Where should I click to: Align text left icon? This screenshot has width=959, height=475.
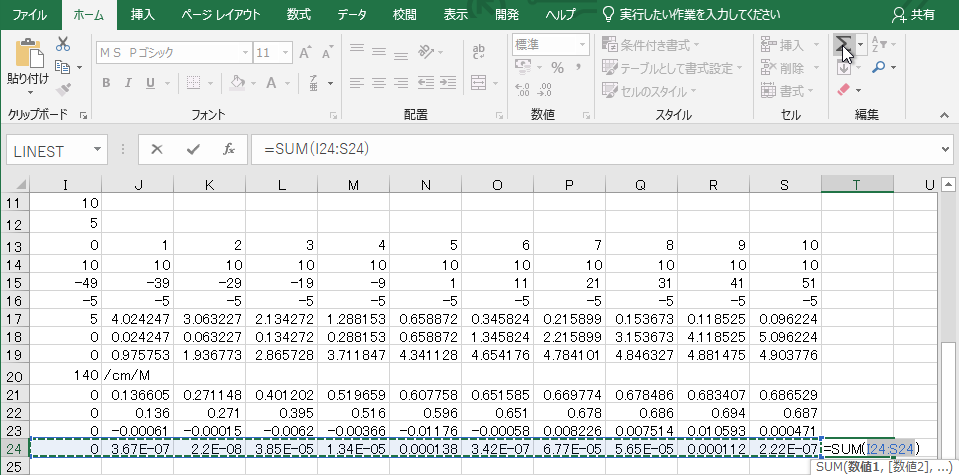[357, 83]
